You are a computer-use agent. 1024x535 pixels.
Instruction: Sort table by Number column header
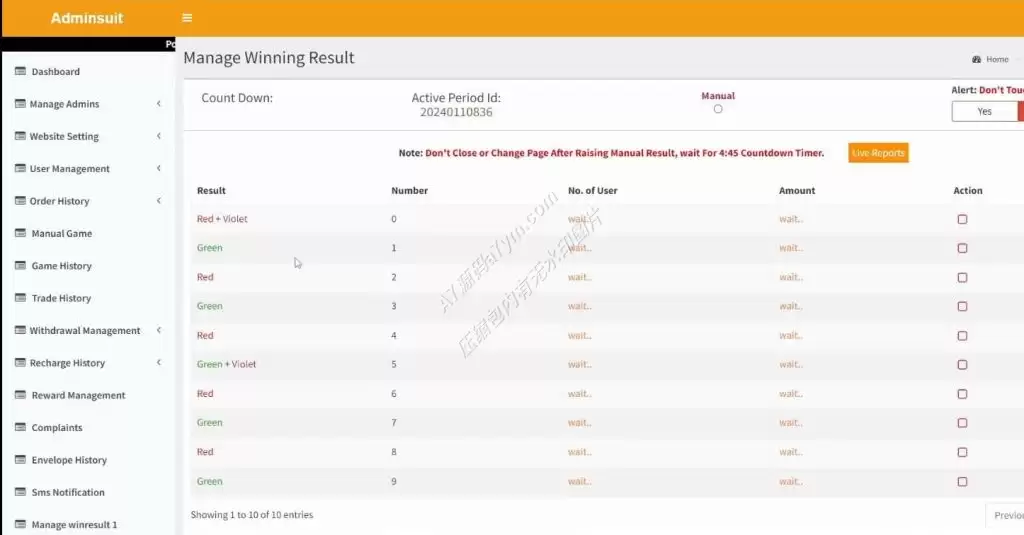409,191
